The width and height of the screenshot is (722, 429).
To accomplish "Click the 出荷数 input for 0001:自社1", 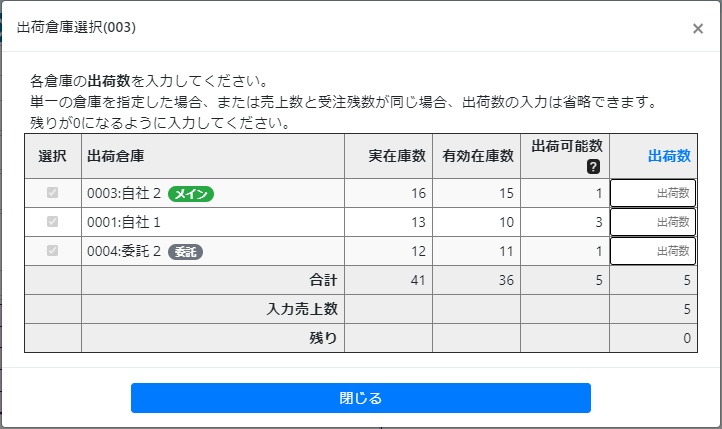I will pyautogui.click(x=653, y=222).
